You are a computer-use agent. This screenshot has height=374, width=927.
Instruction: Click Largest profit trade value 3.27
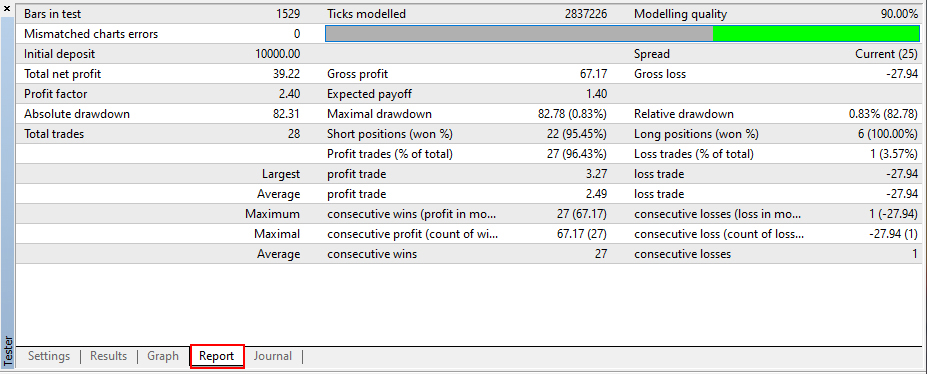click(x=597, y=174)
